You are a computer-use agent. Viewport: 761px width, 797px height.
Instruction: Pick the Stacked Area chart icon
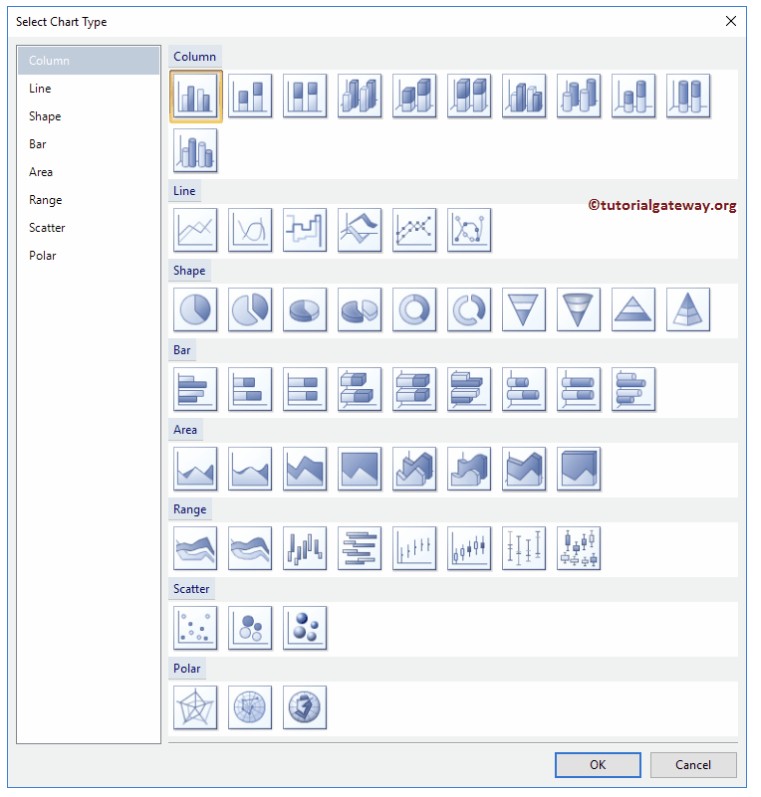point(305,469)
